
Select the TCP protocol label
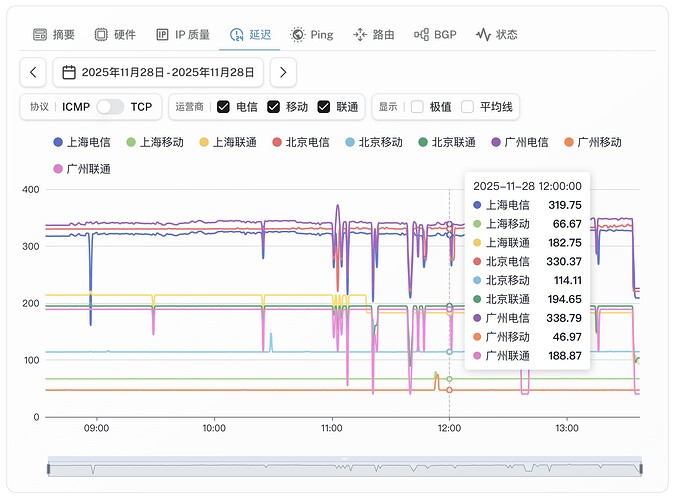coord(141,107)
